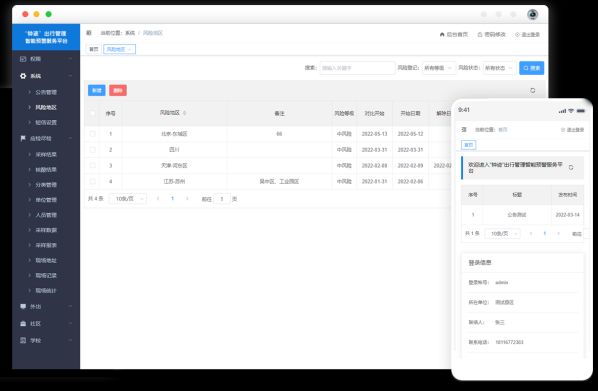598x391 pixels.
Task: Click page number 1 in the desktop pagination
Action: (x=172, y=199)
